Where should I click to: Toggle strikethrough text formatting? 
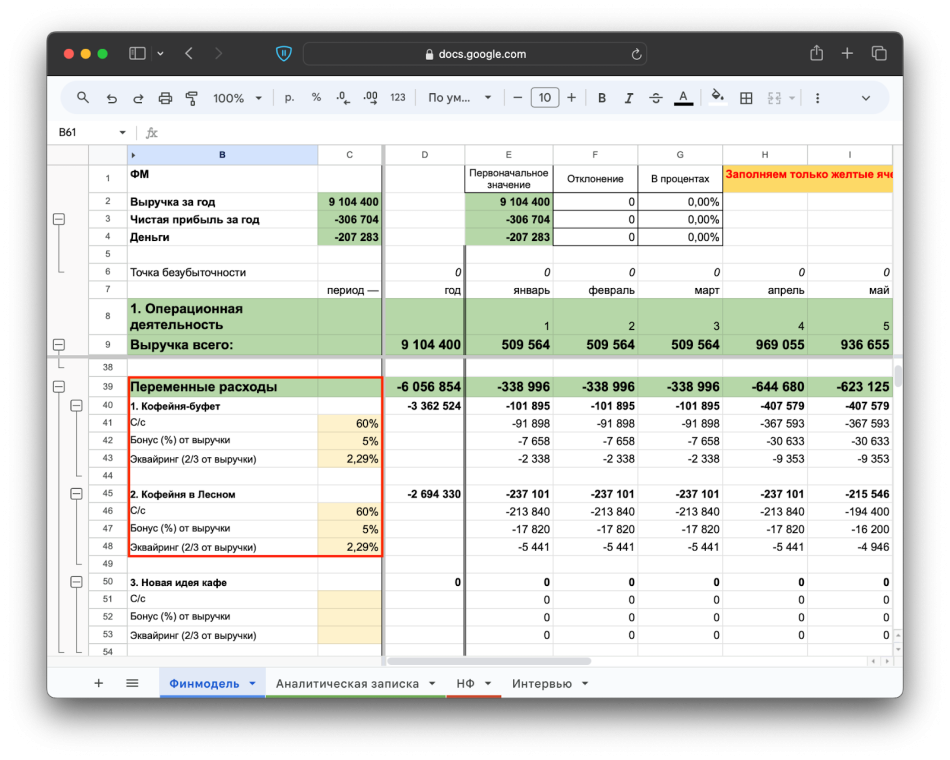pos(656,98)
